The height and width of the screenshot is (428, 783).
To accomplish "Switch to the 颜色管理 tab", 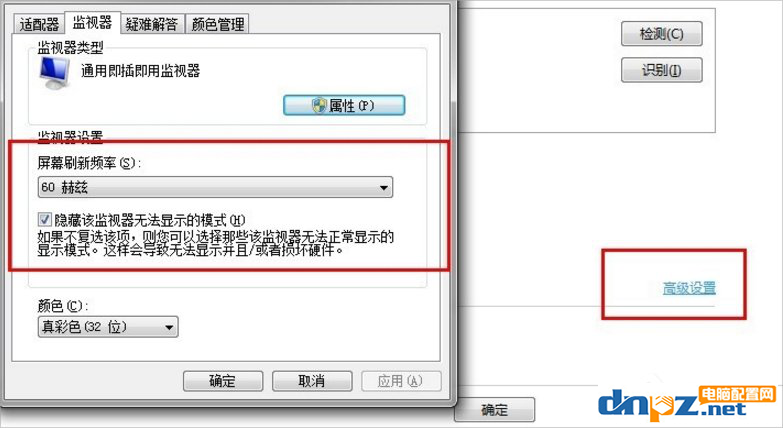I will point(218,24).
